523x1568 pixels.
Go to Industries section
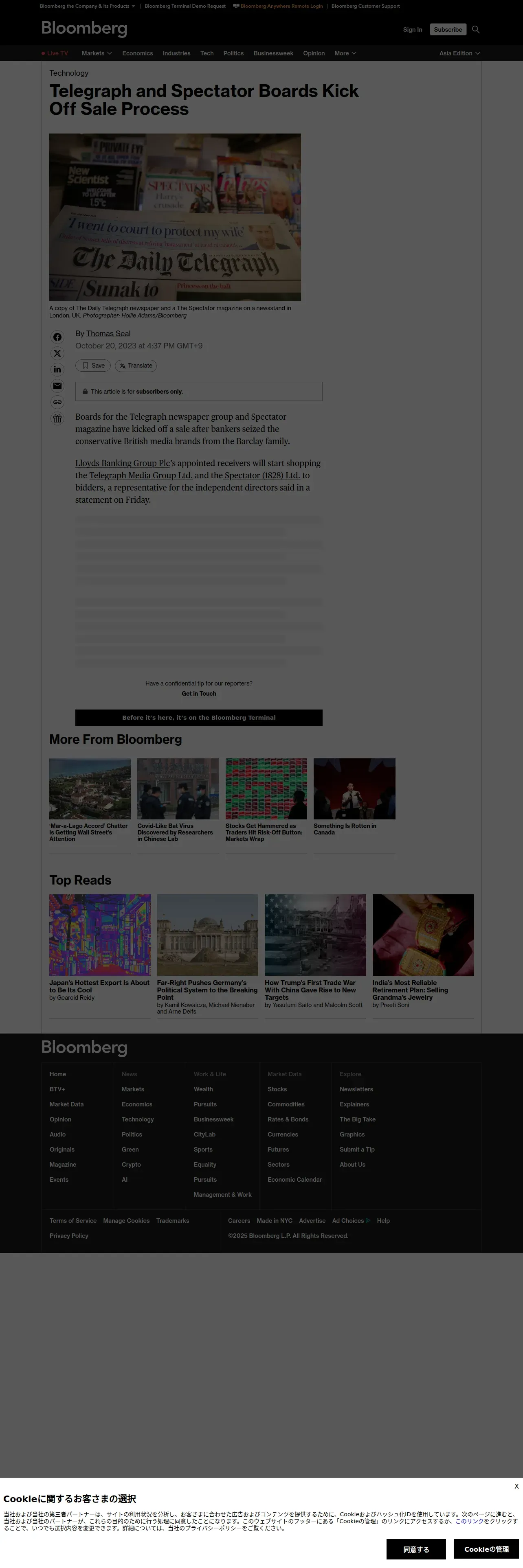pos(176,54)
